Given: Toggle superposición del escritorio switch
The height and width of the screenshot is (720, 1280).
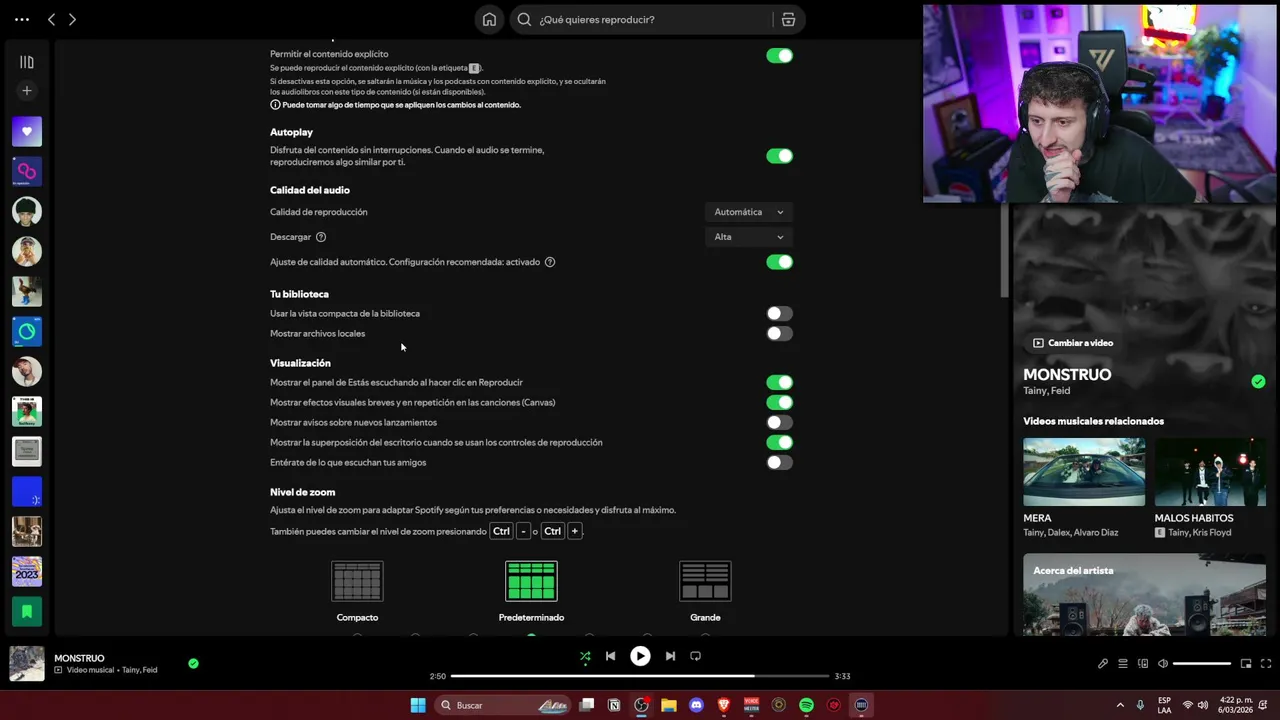Looking at the screenshot, I should click(779, 442).
